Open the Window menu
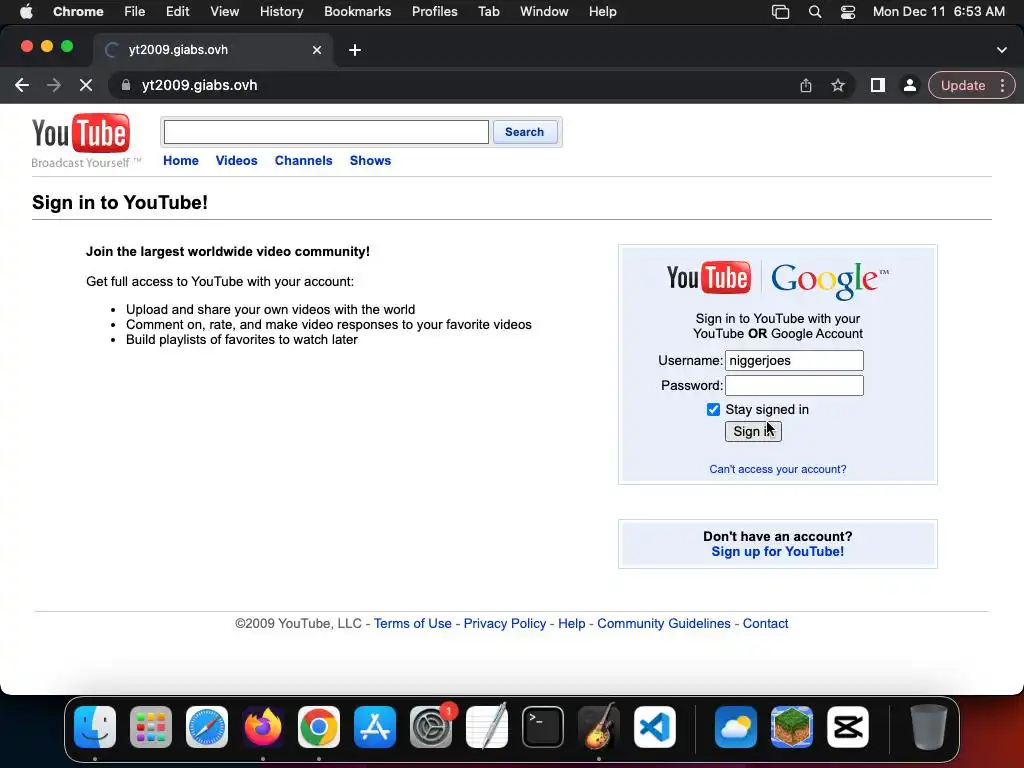 544,12
